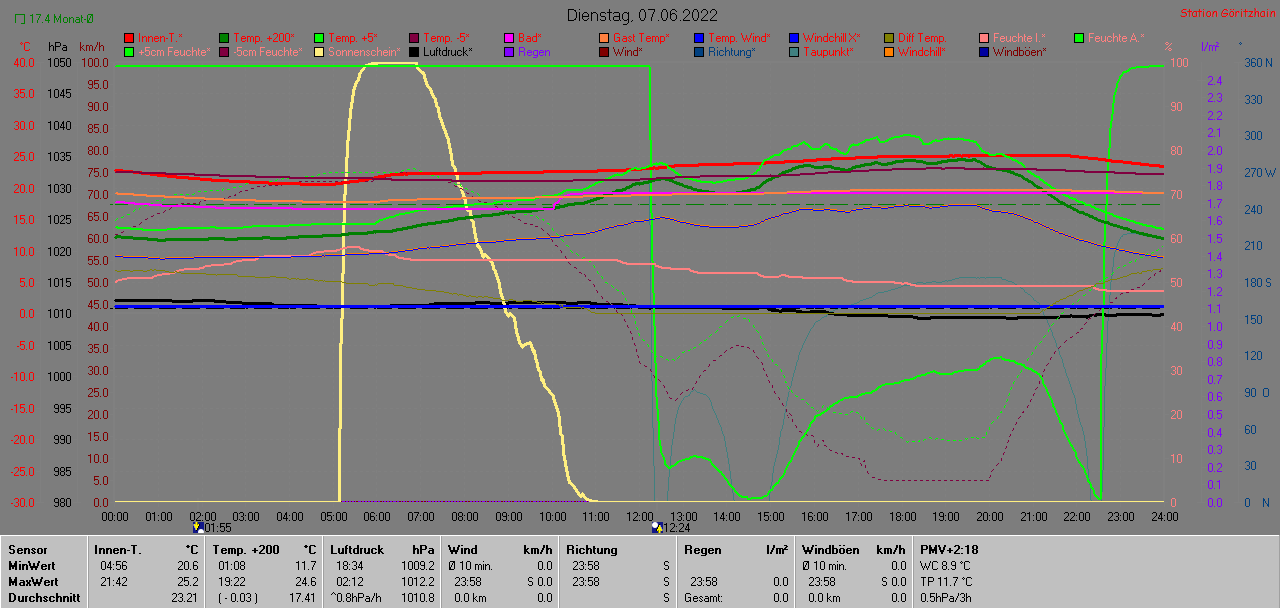
Task: Click the 'MaxWert' row label
Action: pos(33,582)
